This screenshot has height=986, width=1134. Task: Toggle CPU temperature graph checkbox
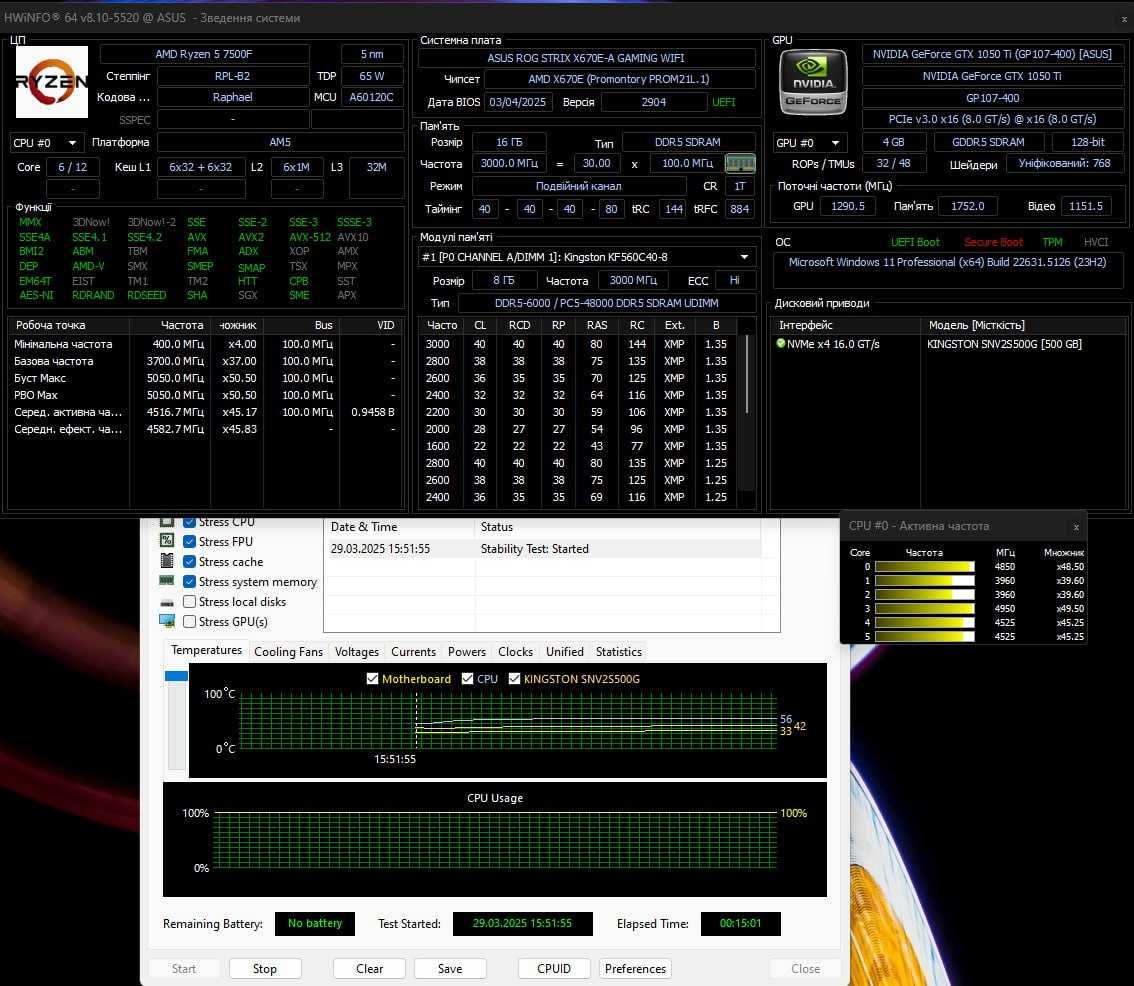click(x=467, y=679)
